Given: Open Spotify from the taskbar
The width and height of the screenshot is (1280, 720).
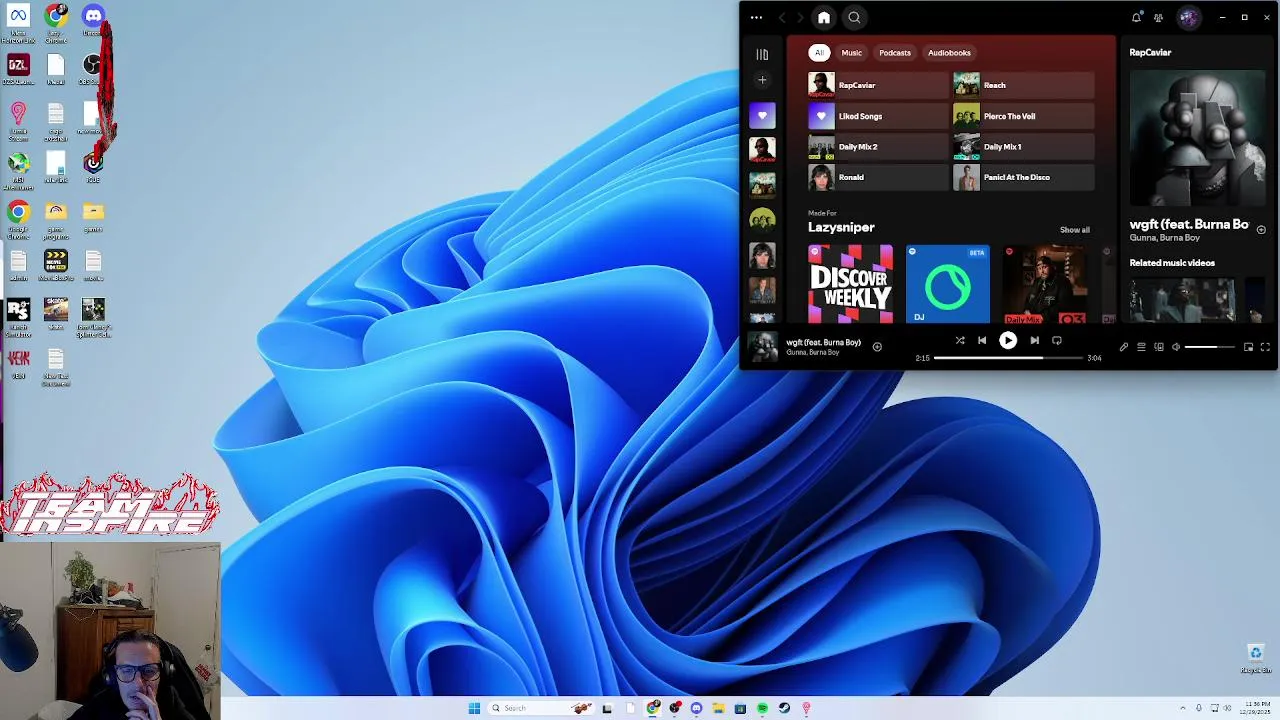Looking at the screenshot, I should pos(762,708).
